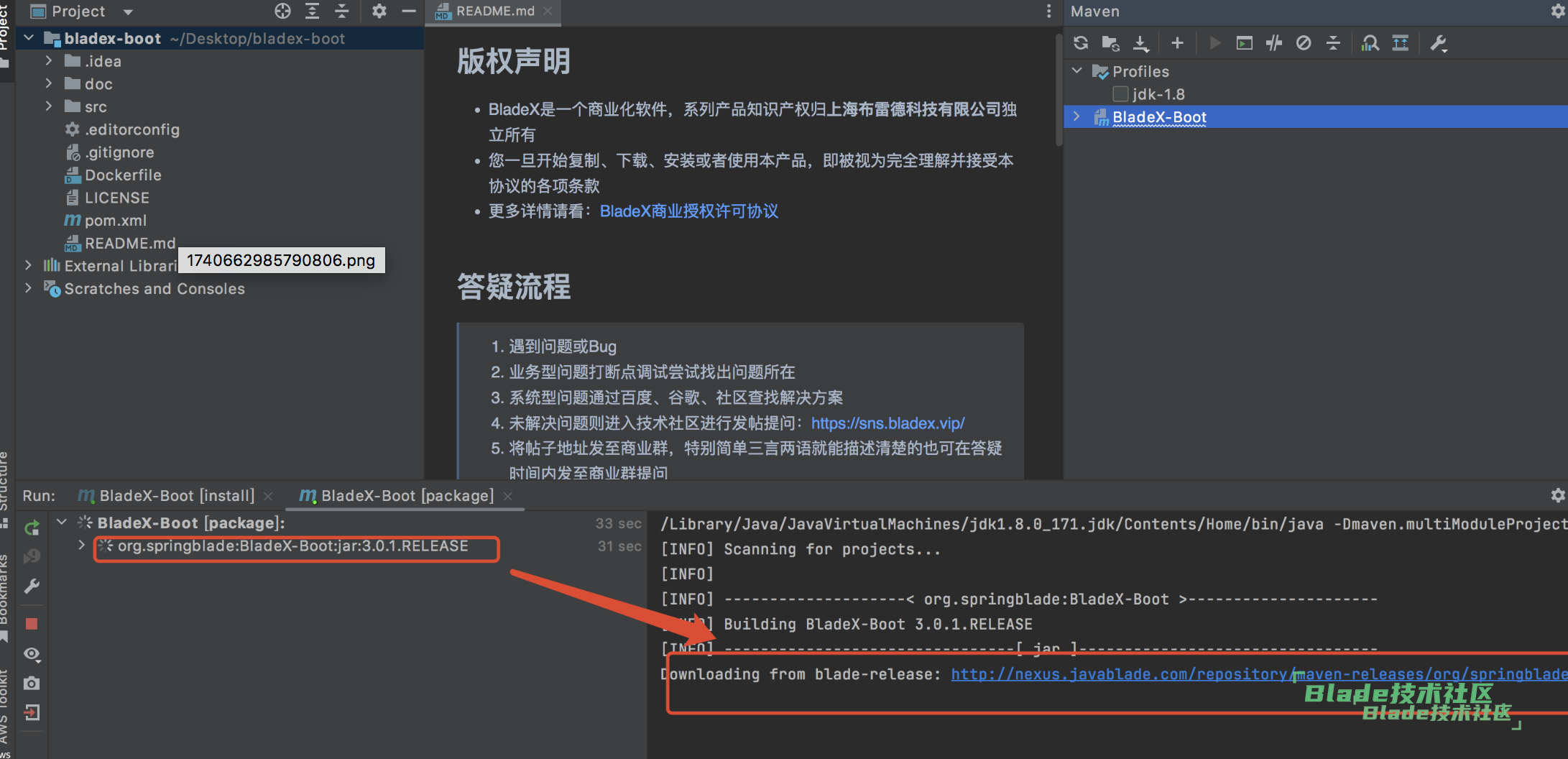Collapse BladeX-Boot [package] run tree node
Viewport: 1568px width, 759px height.
coord(62,523)
